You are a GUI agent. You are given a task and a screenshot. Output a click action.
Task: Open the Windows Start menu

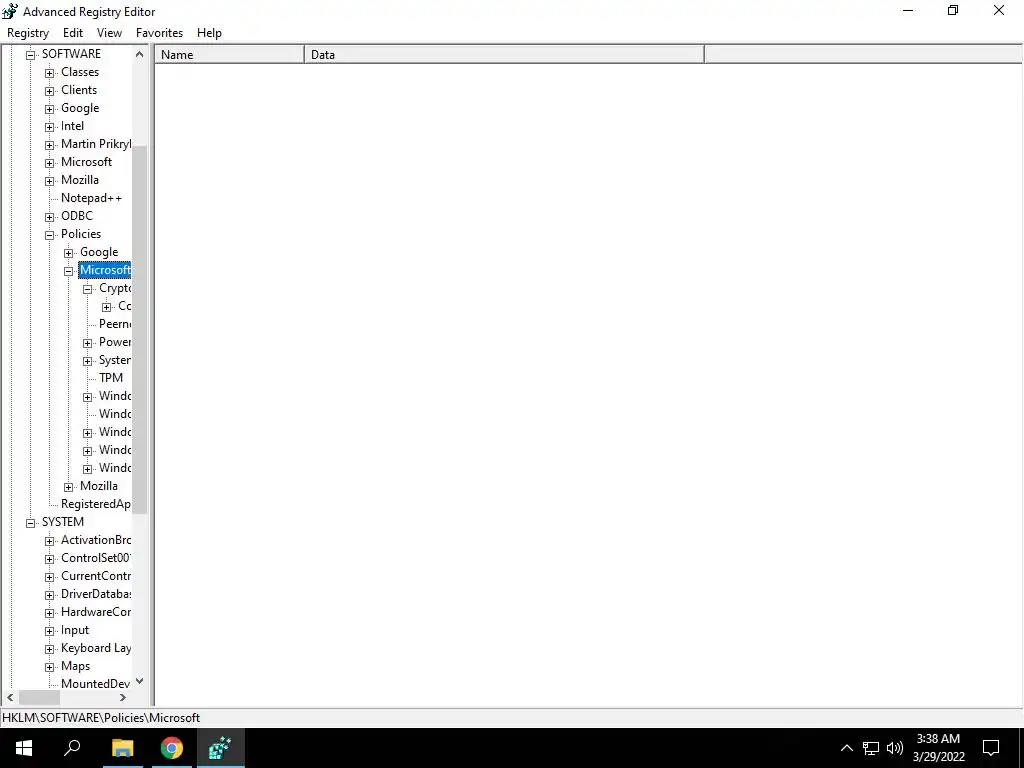click(24, 748)
